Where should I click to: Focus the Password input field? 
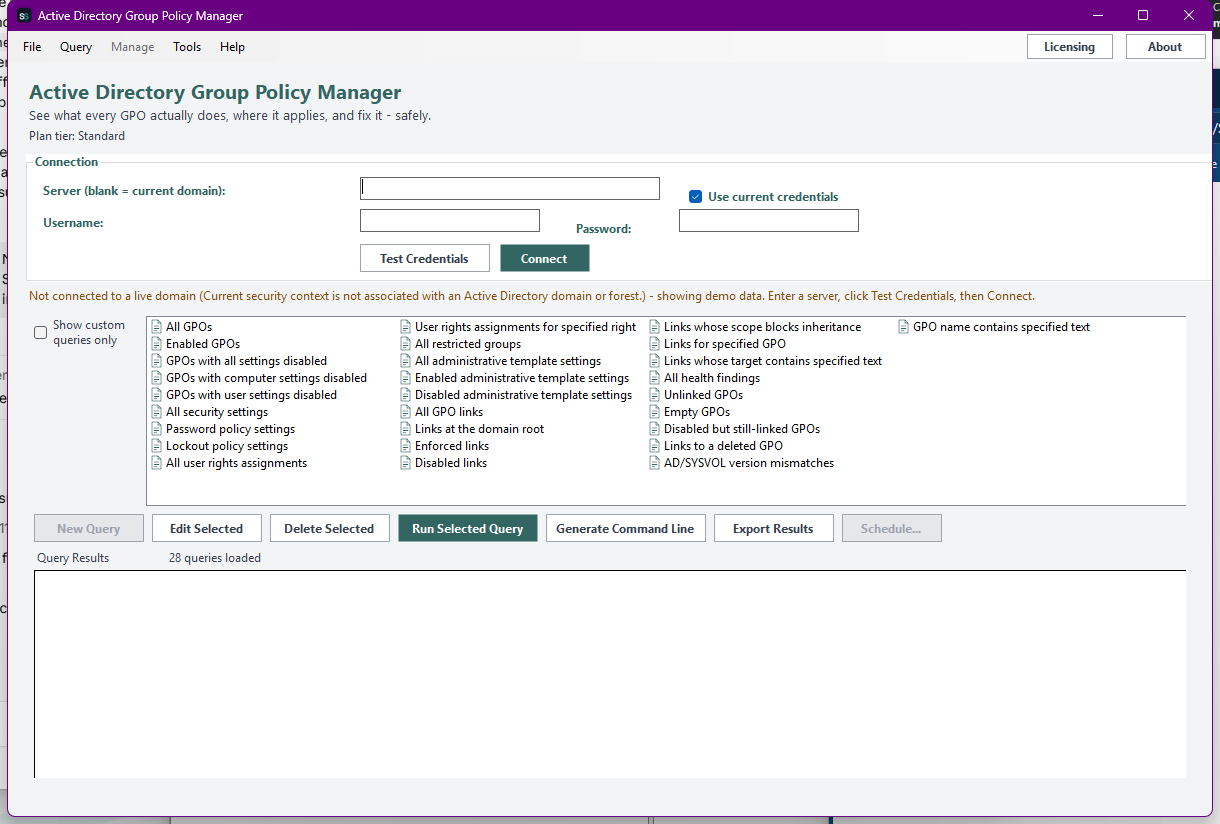[x=768, y=220]
